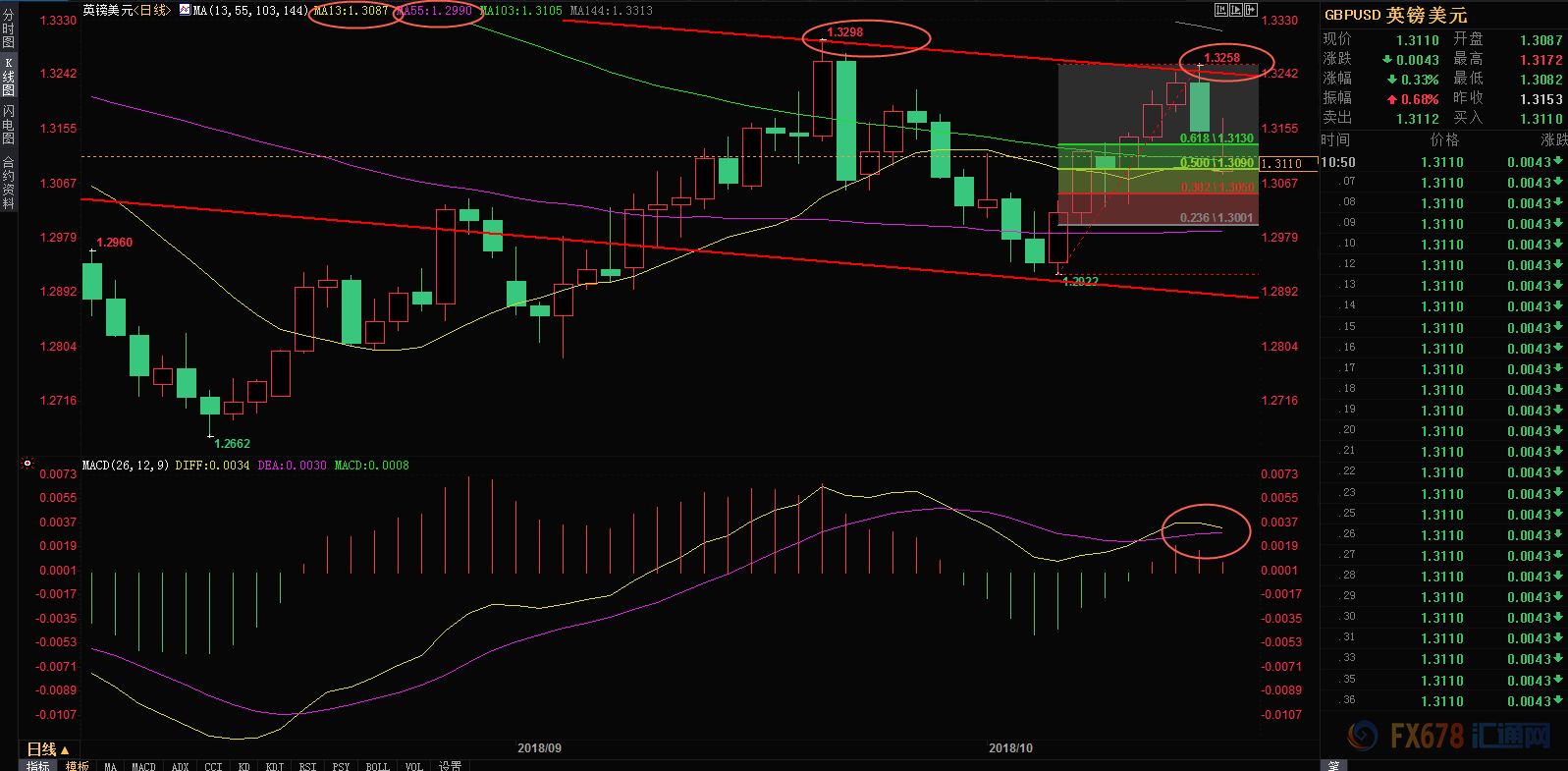
Task: Expand the 日线 period dropdown
Action: (48, 749)
